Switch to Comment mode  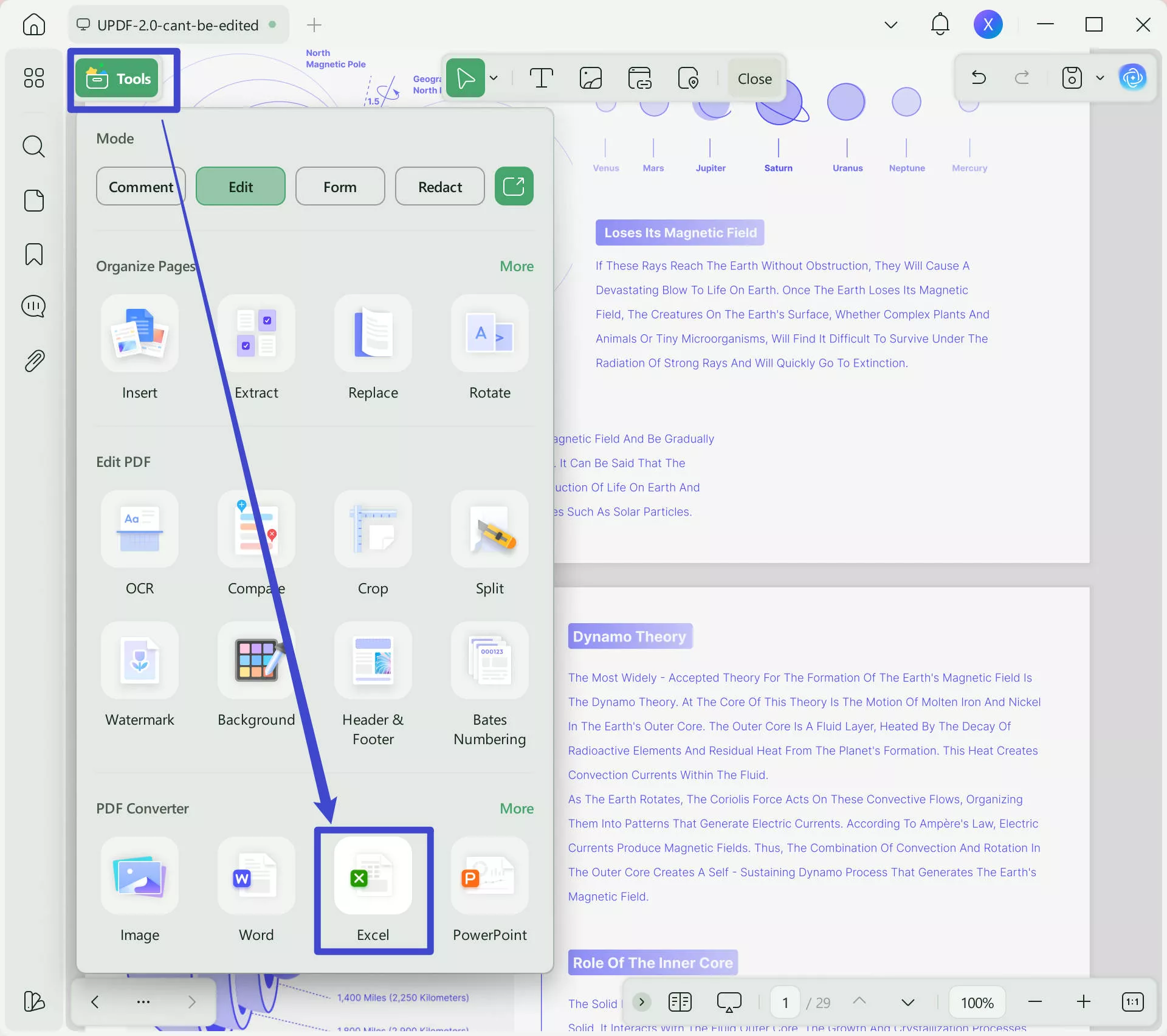[x=140, y=186]
